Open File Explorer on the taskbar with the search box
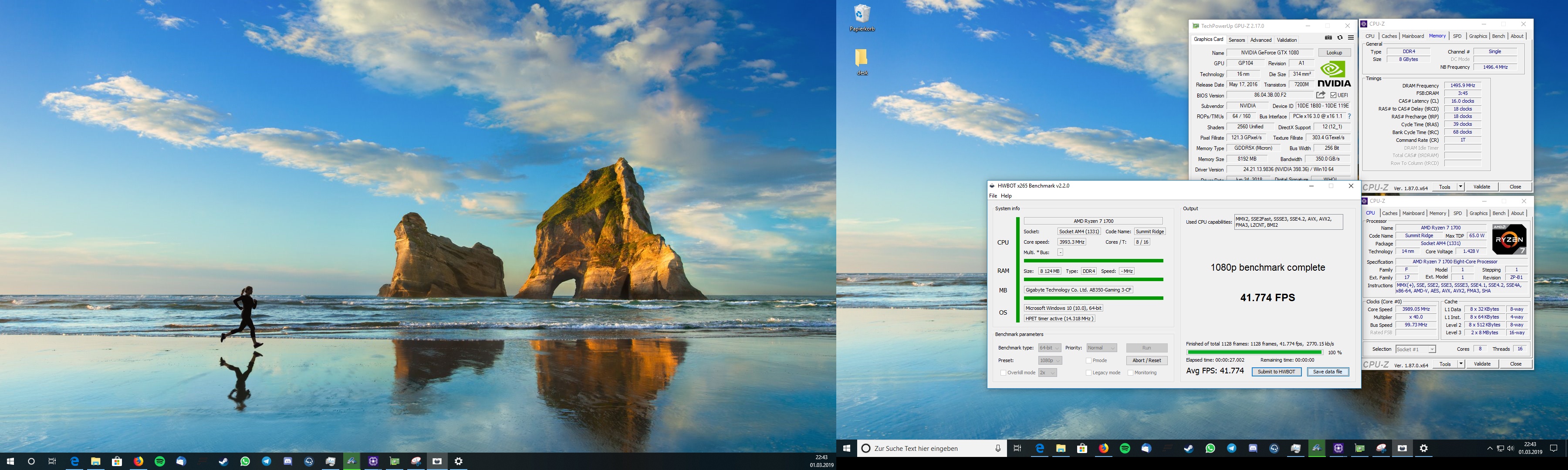The height and width of the screenshot is (470, 1568). pyautogui.click(x=1061, y=448)
